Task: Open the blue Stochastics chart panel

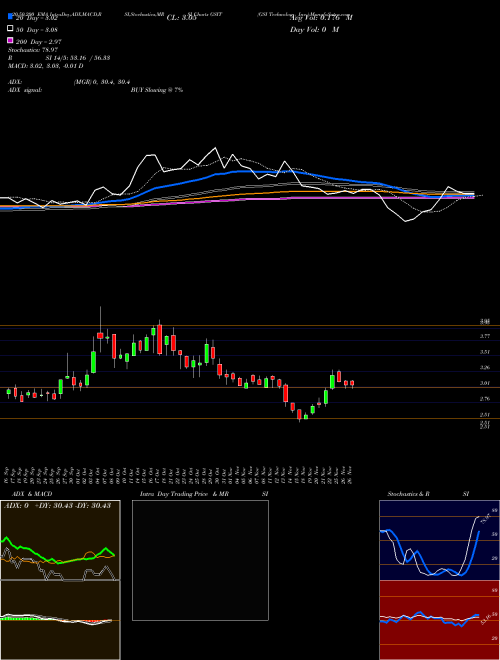Action: [439, 540]
